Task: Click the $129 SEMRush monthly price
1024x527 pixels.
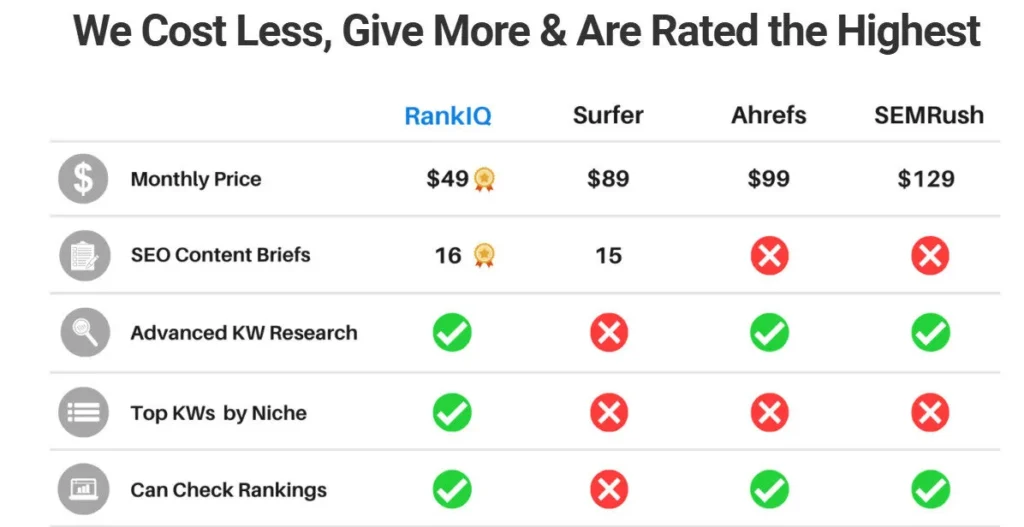Action: (x=926, y=180)
